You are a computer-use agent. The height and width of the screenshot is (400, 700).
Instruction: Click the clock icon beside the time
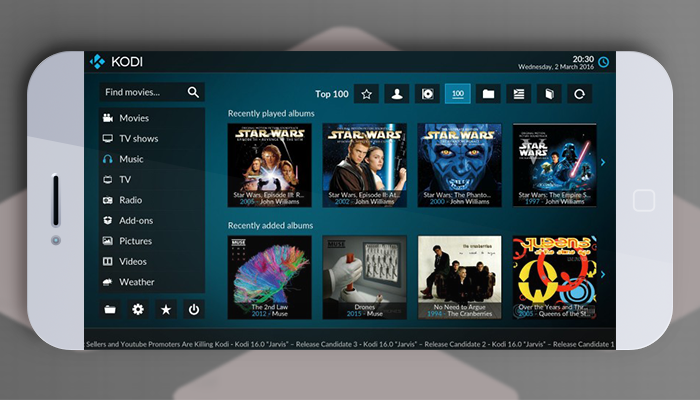604,62
